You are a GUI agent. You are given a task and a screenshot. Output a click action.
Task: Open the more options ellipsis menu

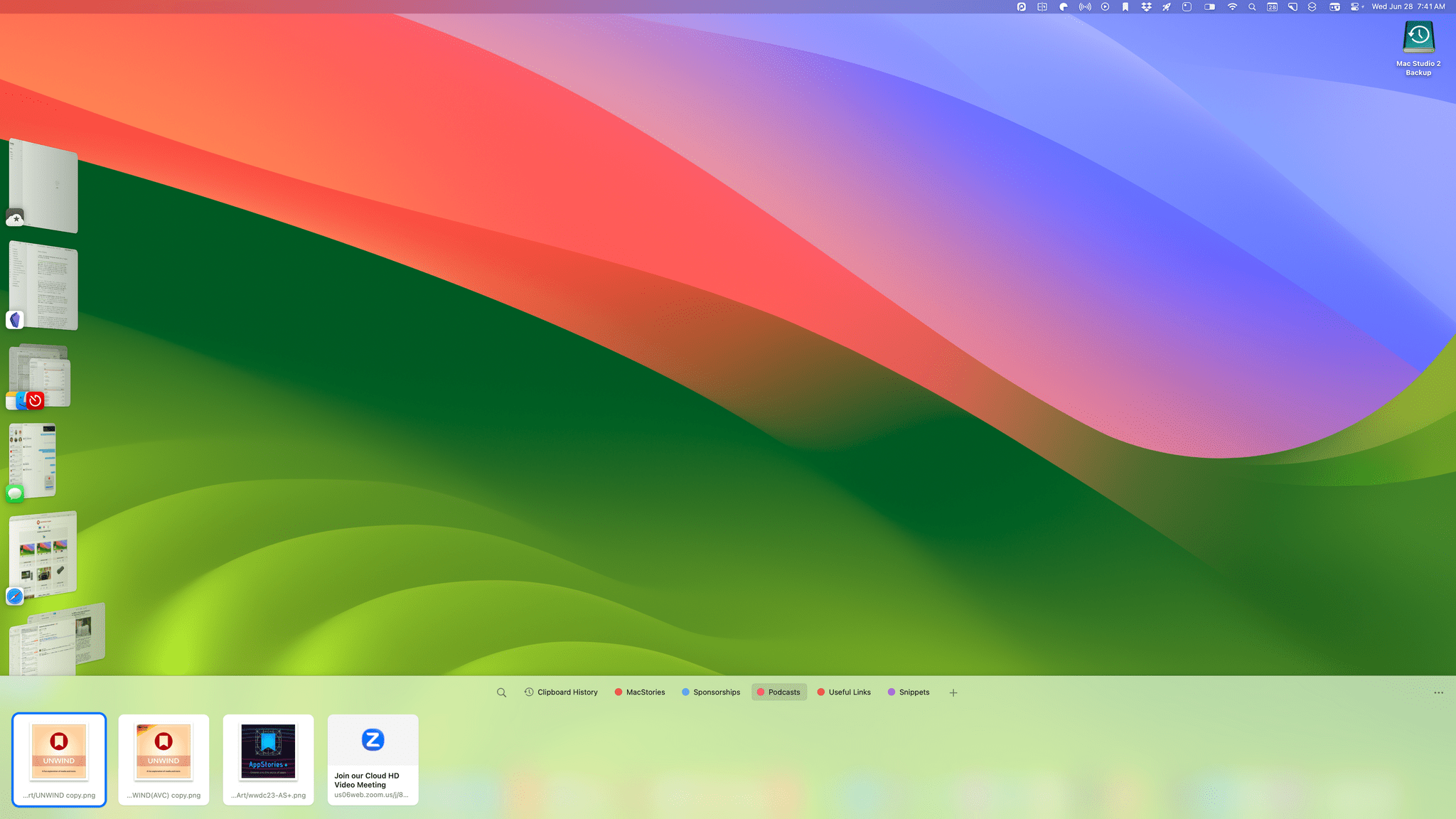(x=1438, y=692)
